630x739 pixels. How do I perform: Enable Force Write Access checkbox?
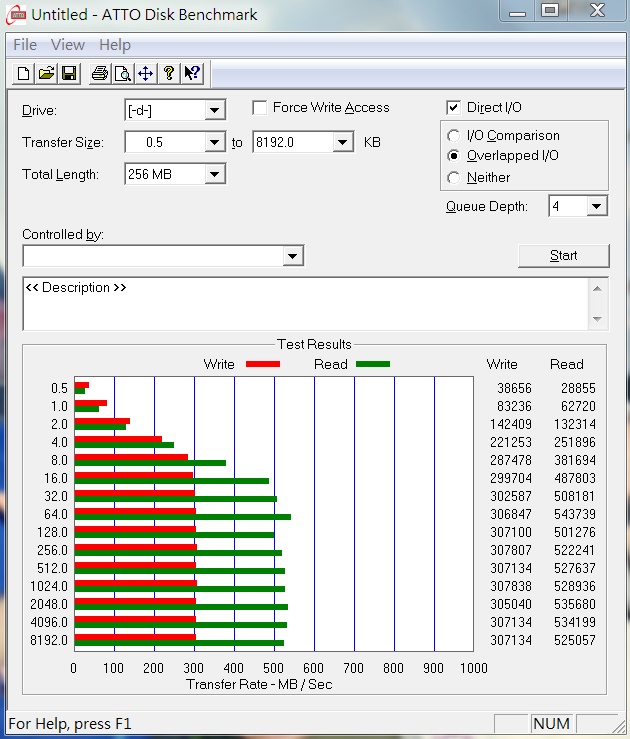point(259,108)
